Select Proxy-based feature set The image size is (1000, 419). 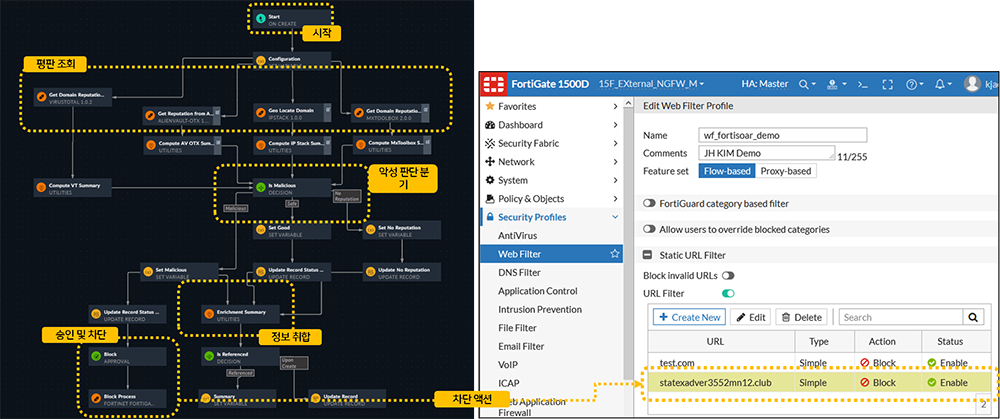[786, 171]
